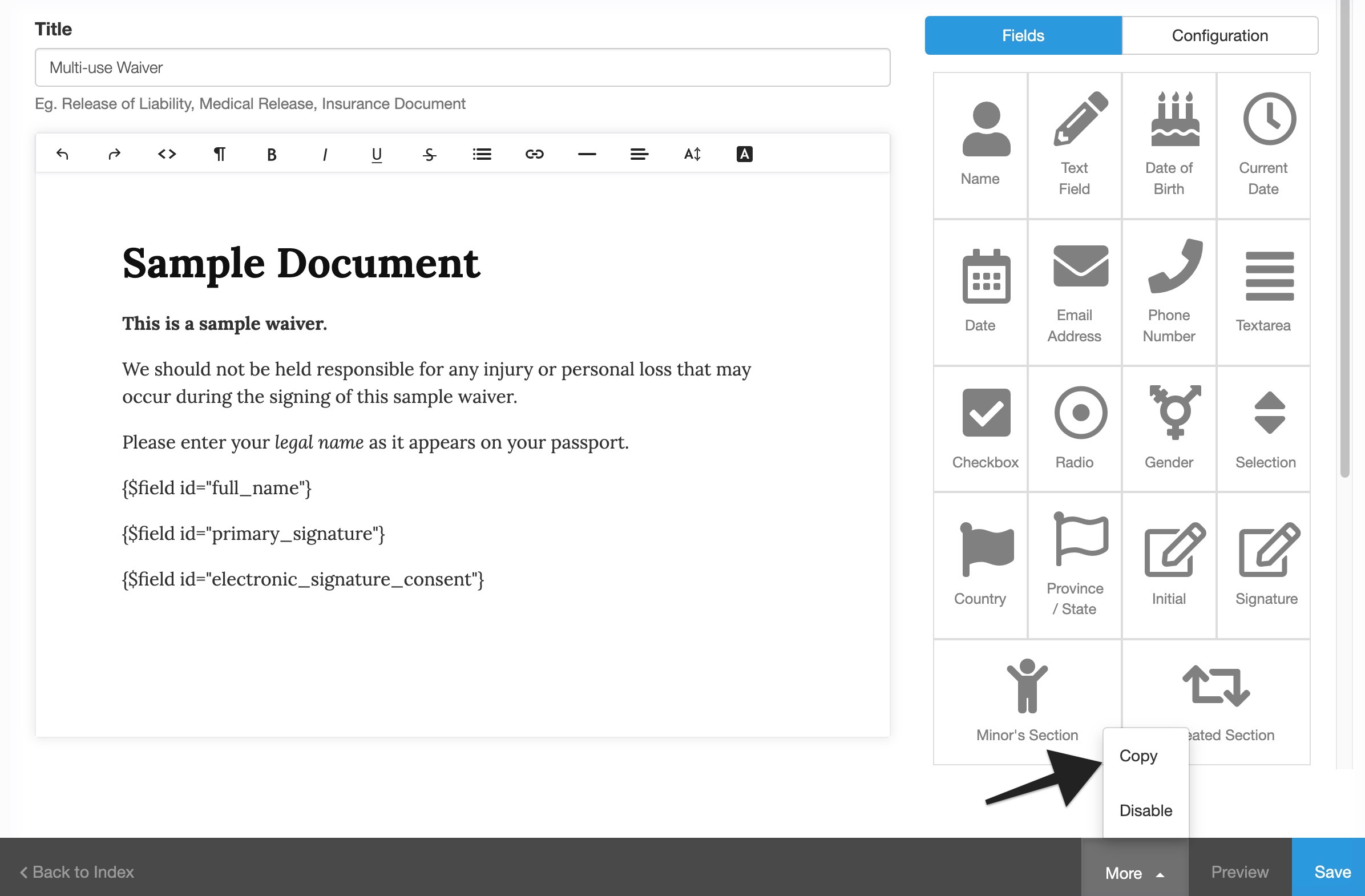Viewport: 1365px width, 896px height.
Task: Add a Gender field
Action: click(x=1169, y=429)
